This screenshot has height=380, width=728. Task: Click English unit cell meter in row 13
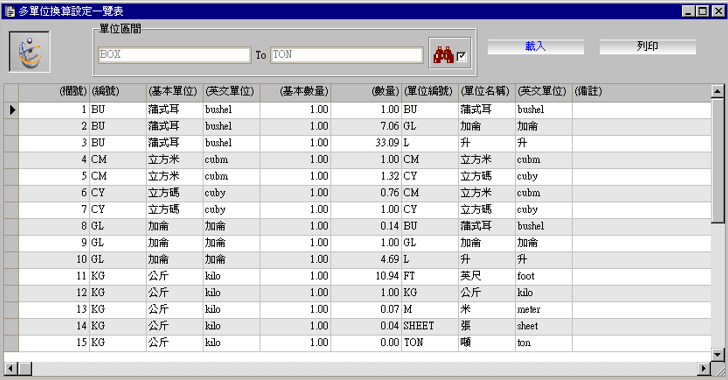[543, 309]
